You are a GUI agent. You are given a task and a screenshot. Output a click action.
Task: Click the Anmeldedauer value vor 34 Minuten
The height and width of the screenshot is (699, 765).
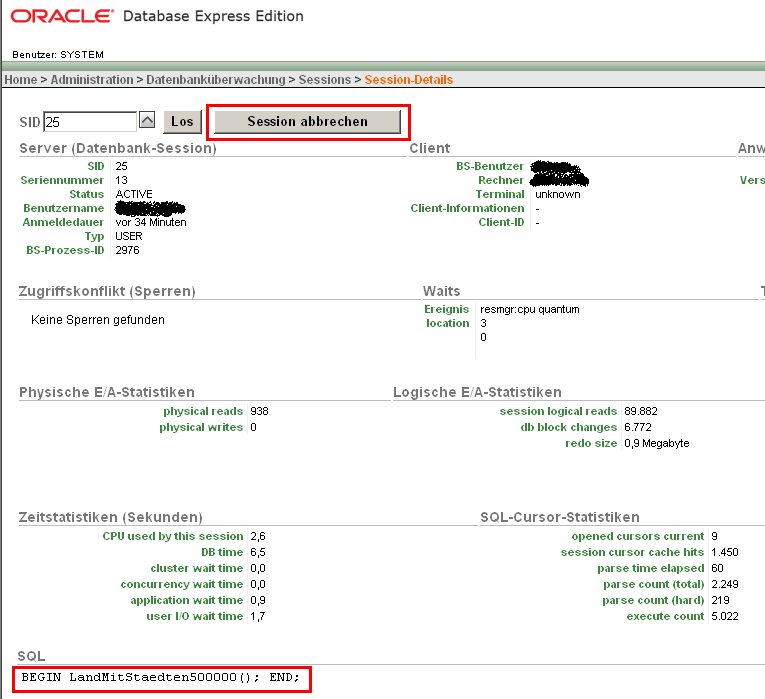coord(151,222)
